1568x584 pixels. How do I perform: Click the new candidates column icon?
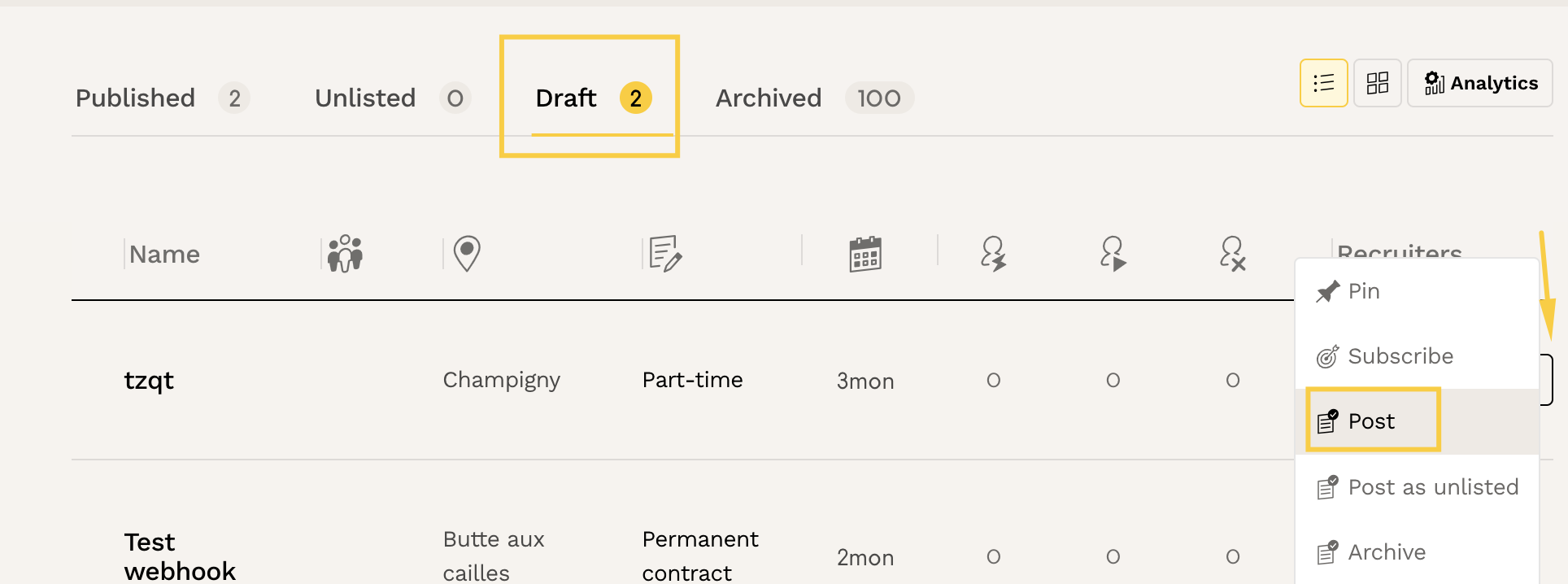[x=993, y=254]
